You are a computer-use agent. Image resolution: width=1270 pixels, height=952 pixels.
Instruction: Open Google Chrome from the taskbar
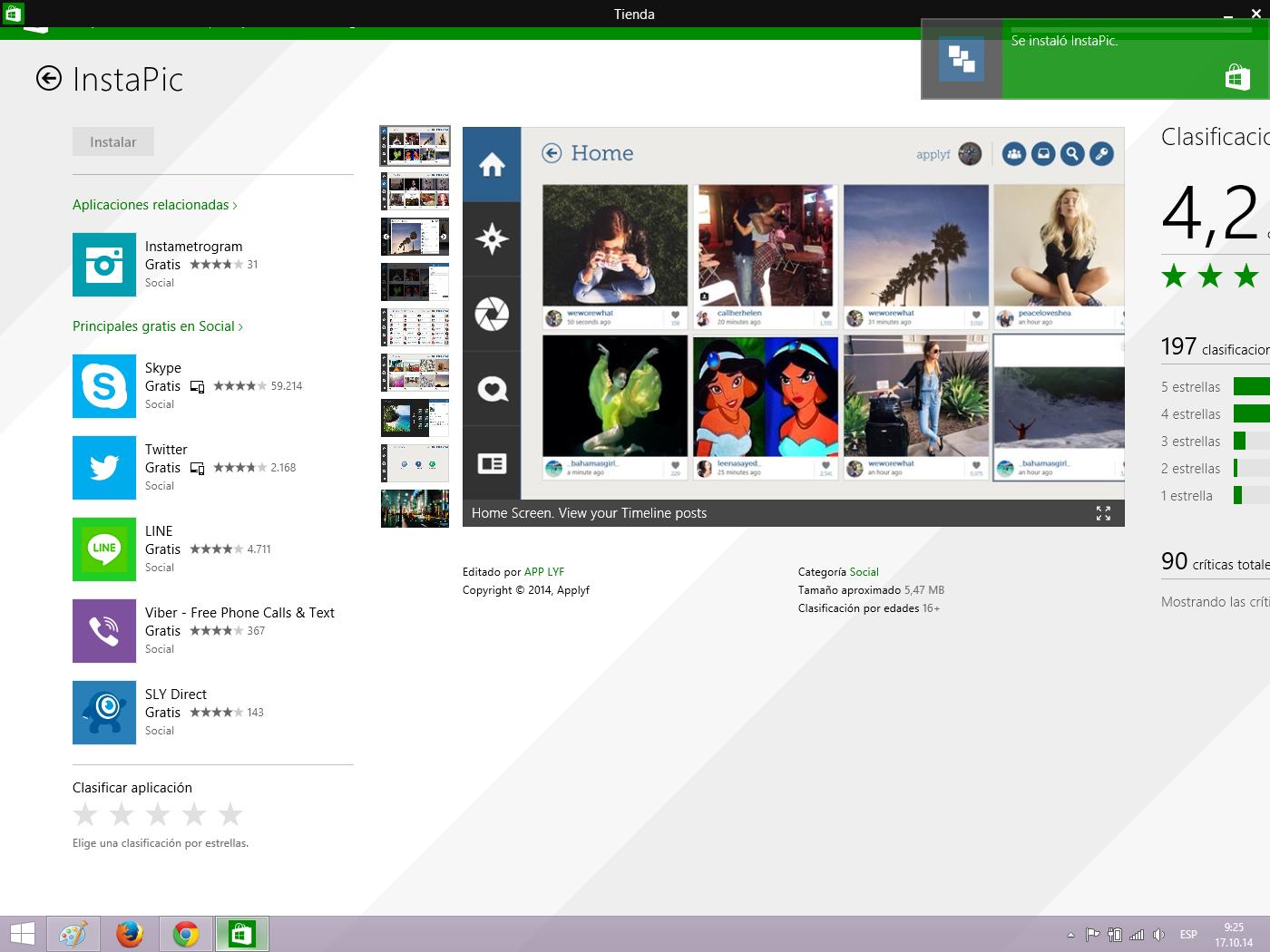pyautogui.click(x=186, y=934)
